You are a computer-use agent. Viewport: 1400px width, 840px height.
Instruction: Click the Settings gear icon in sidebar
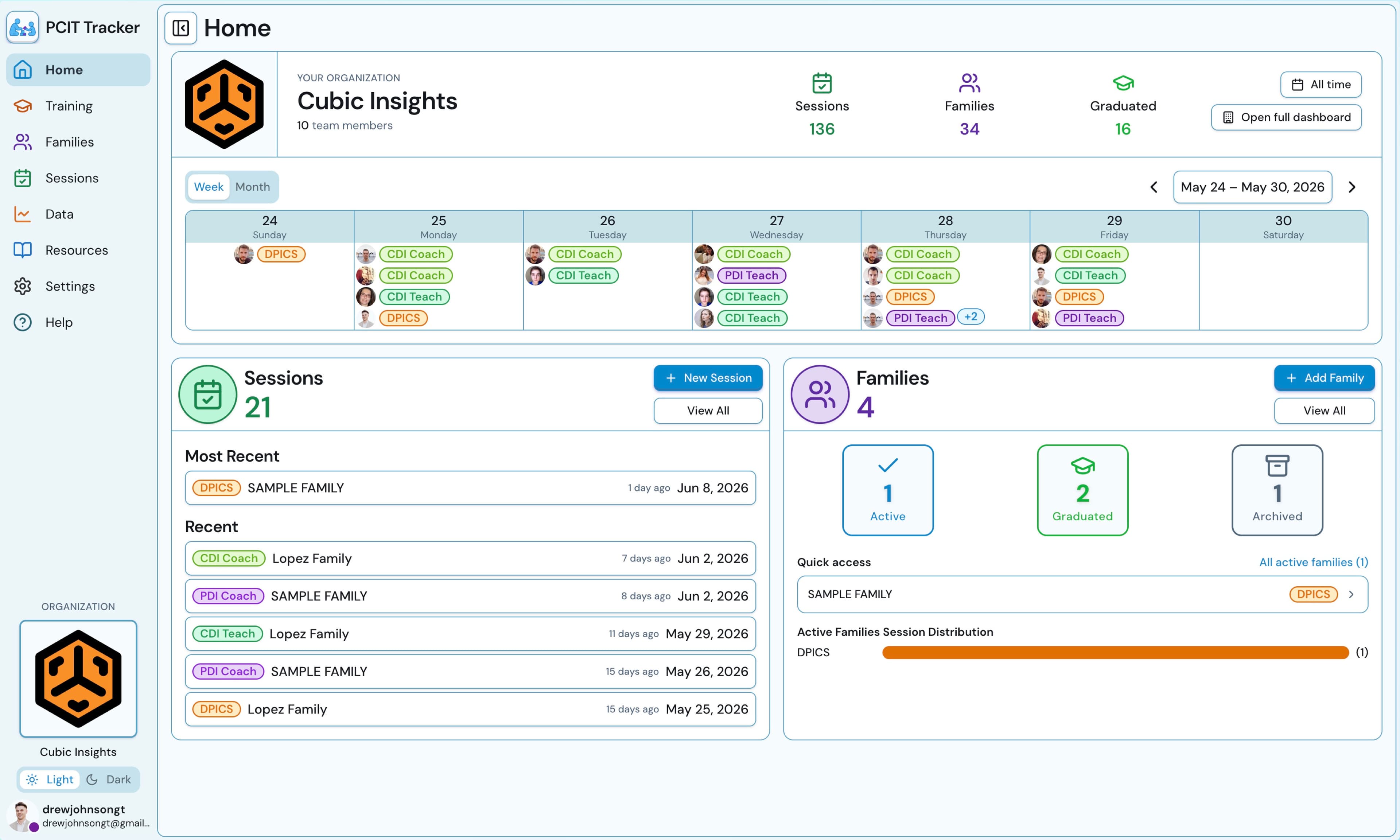pyautogui.click(x=23, y=287)
